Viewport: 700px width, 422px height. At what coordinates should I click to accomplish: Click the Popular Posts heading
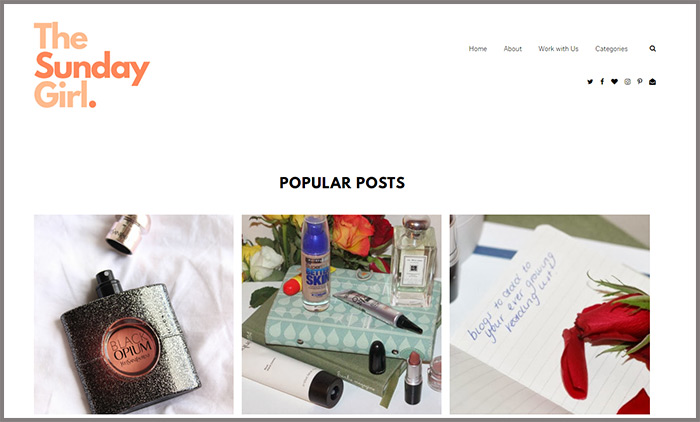(342, 183)
